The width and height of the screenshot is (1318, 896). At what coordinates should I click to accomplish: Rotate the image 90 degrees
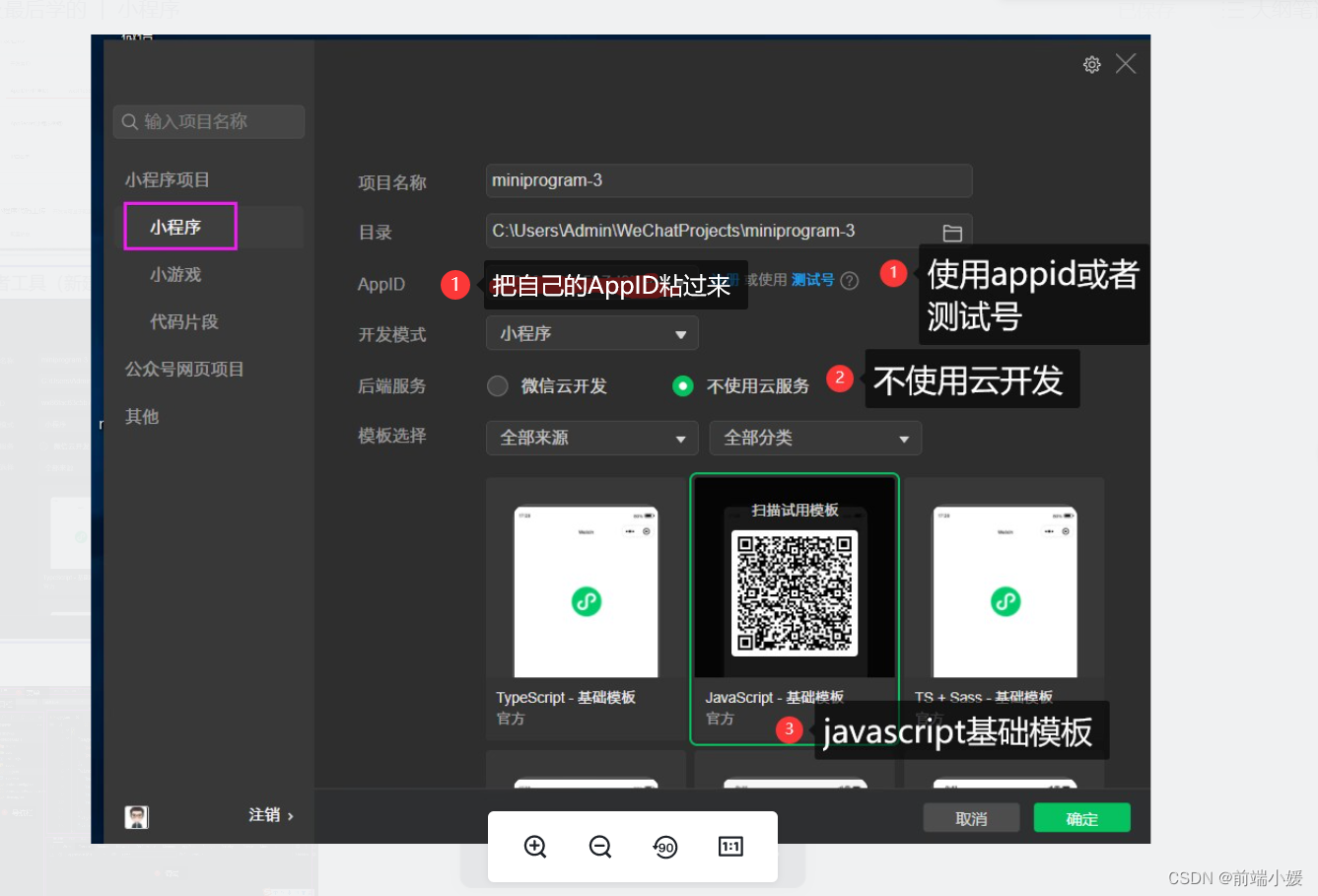pyautogui.click(x=665, y=847)
